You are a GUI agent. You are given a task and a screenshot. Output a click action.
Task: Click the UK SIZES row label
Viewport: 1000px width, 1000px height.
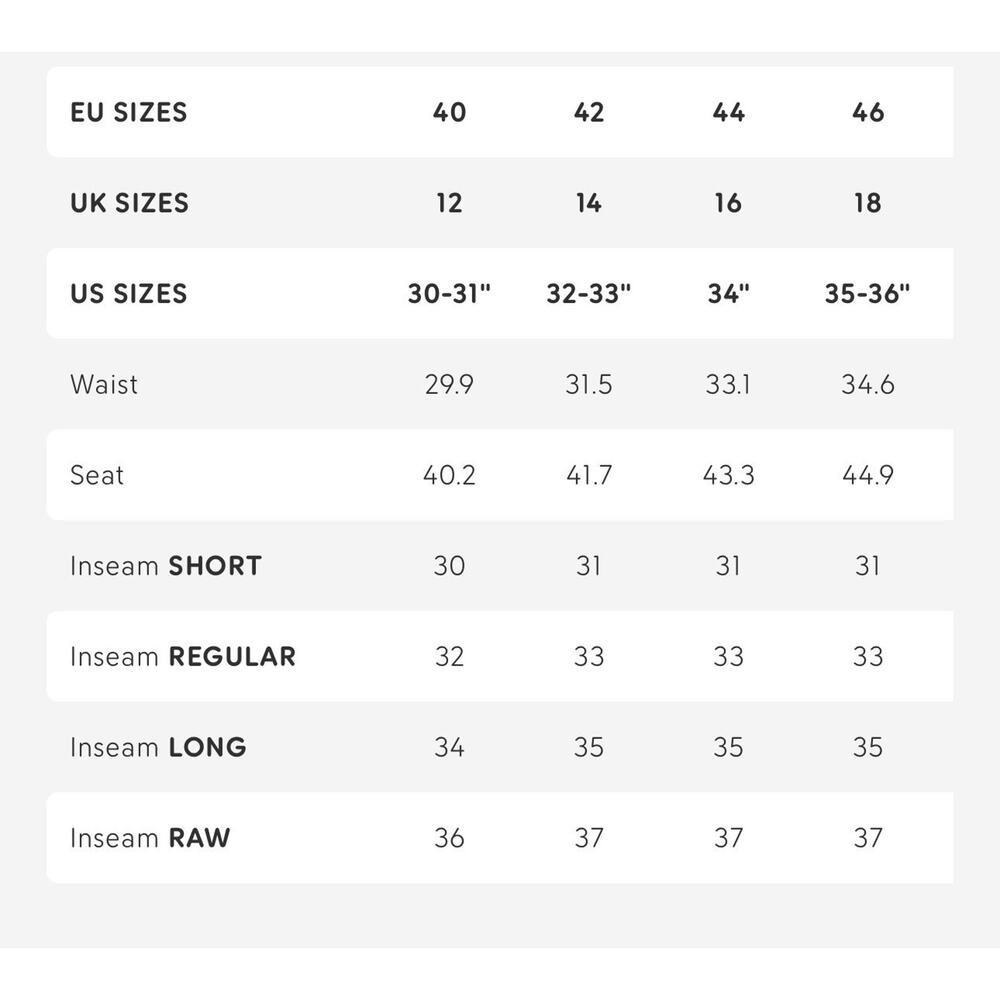[x=129, y=203]
